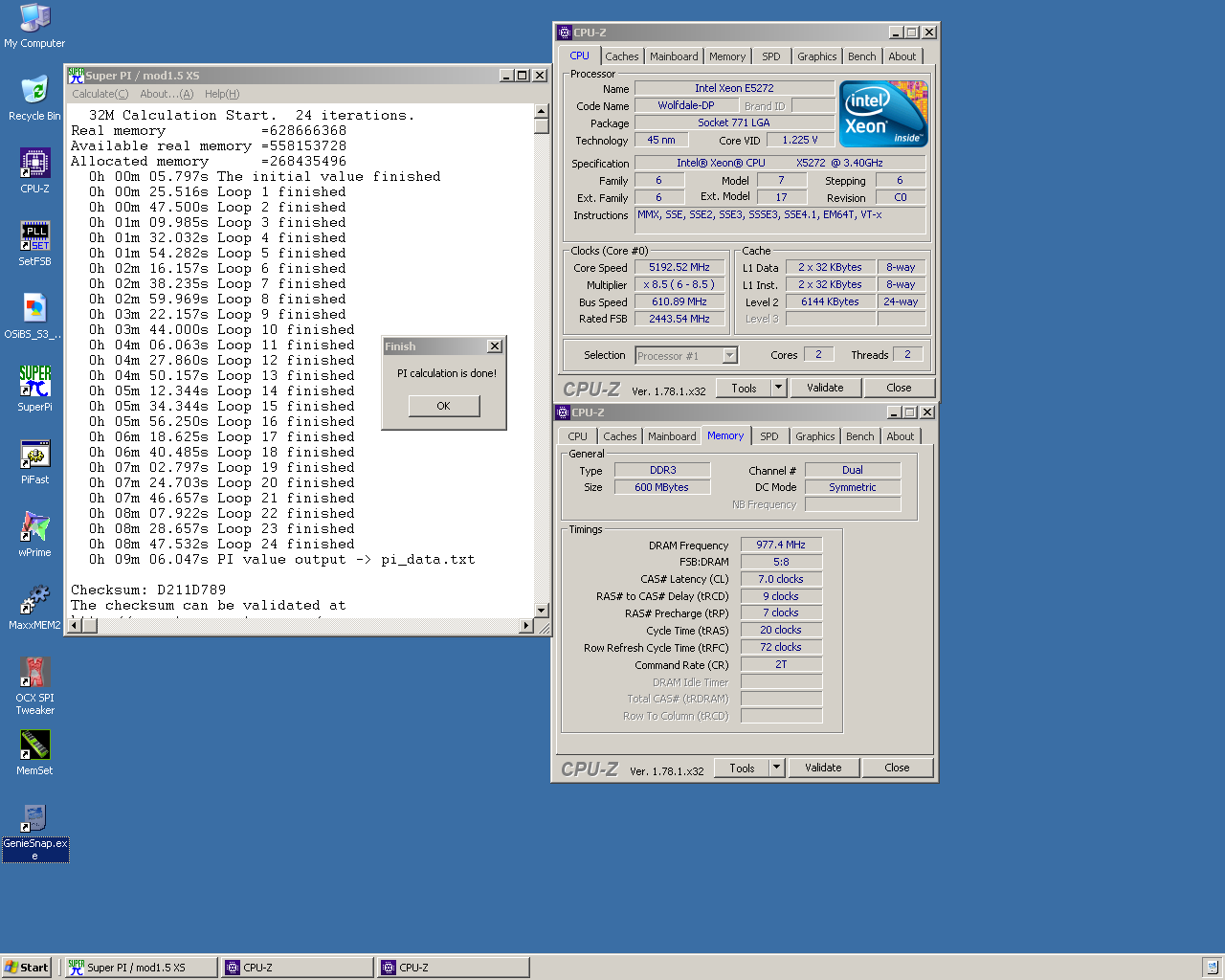Switch to CPU tab in lower CPU-Z
Screen dimensions: 1225x980
(x=578, y=436)
